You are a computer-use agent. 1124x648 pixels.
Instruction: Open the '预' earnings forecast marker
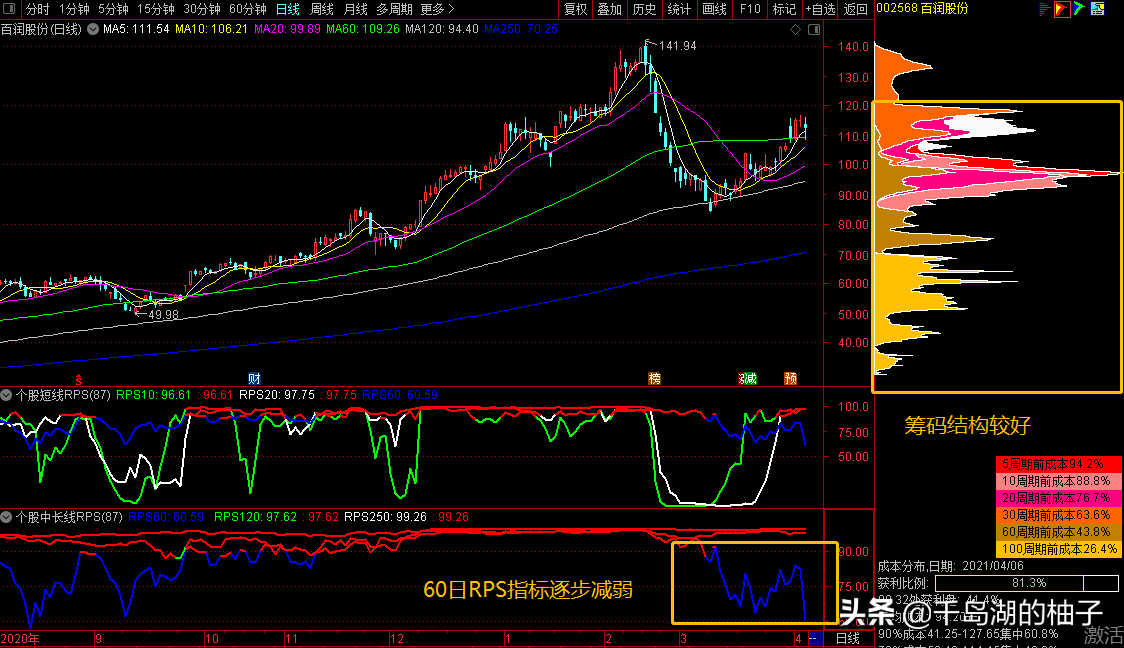point(791,378)
